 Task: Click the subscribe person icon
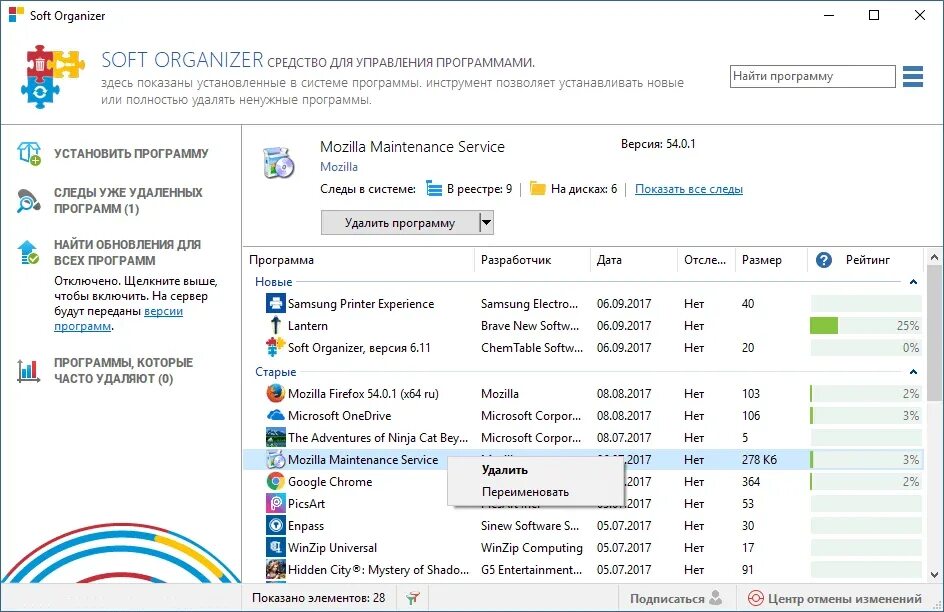tap(715, 598)
